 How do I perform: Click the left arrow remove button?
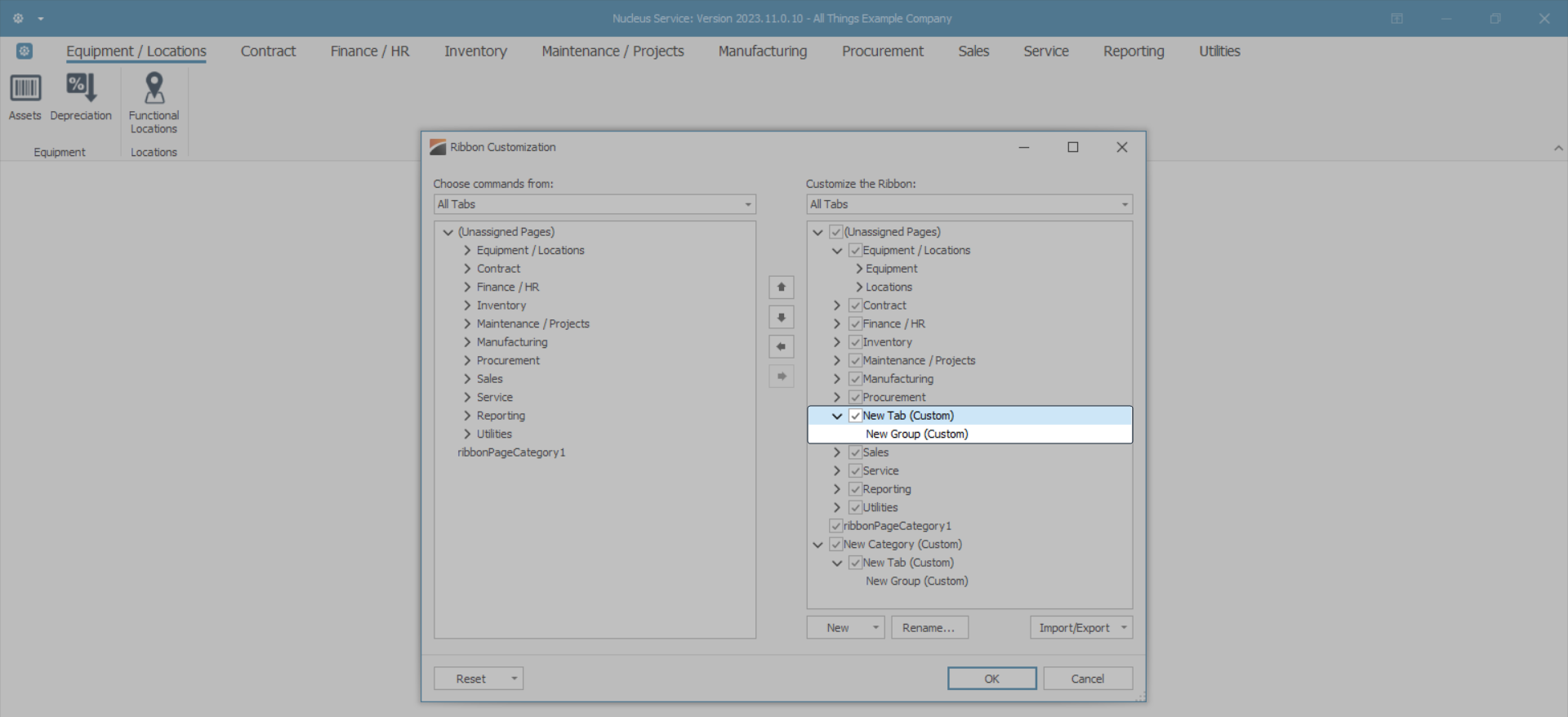point(782,347)
